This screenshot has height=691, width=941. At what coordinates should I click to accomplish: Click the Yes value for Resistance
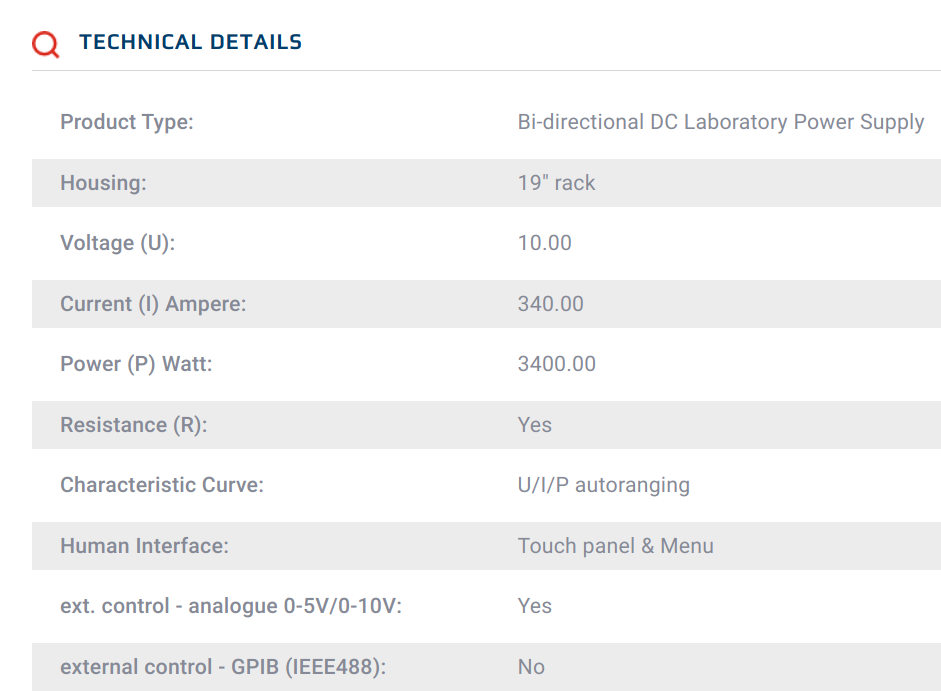534,425
